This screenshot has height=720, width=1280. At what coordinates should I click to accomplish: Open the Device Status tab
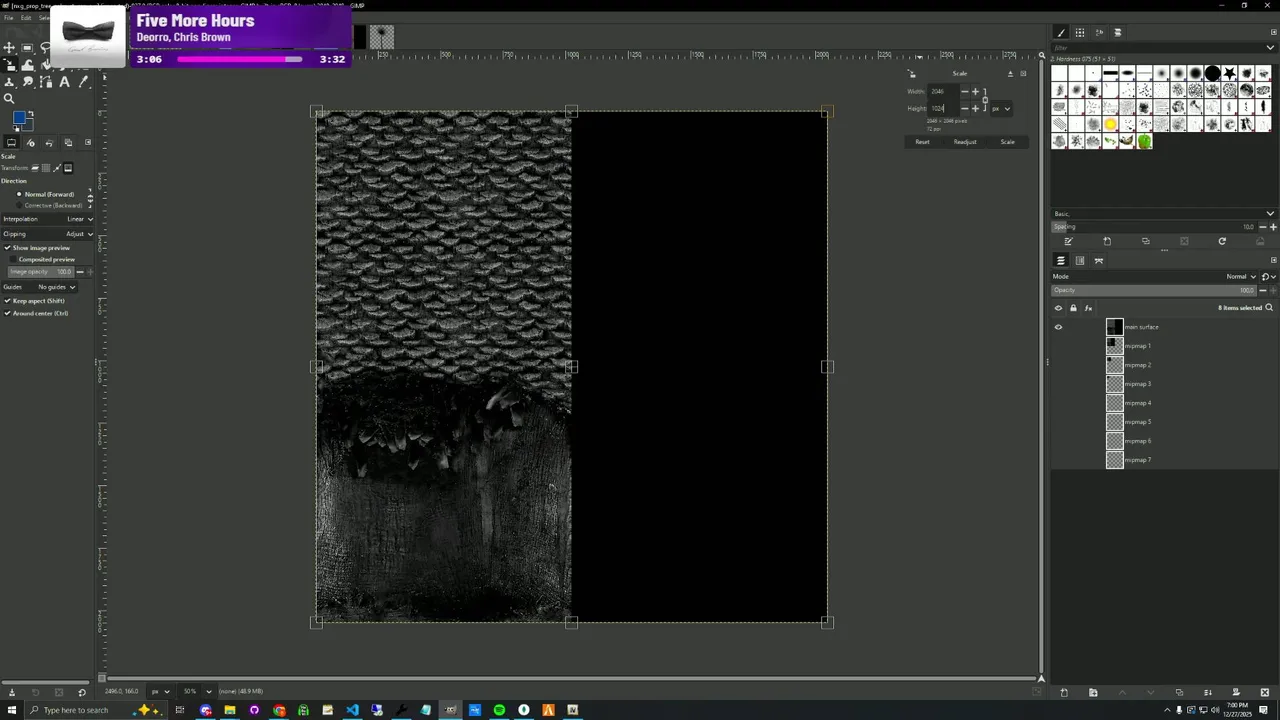tap(30, 142)
